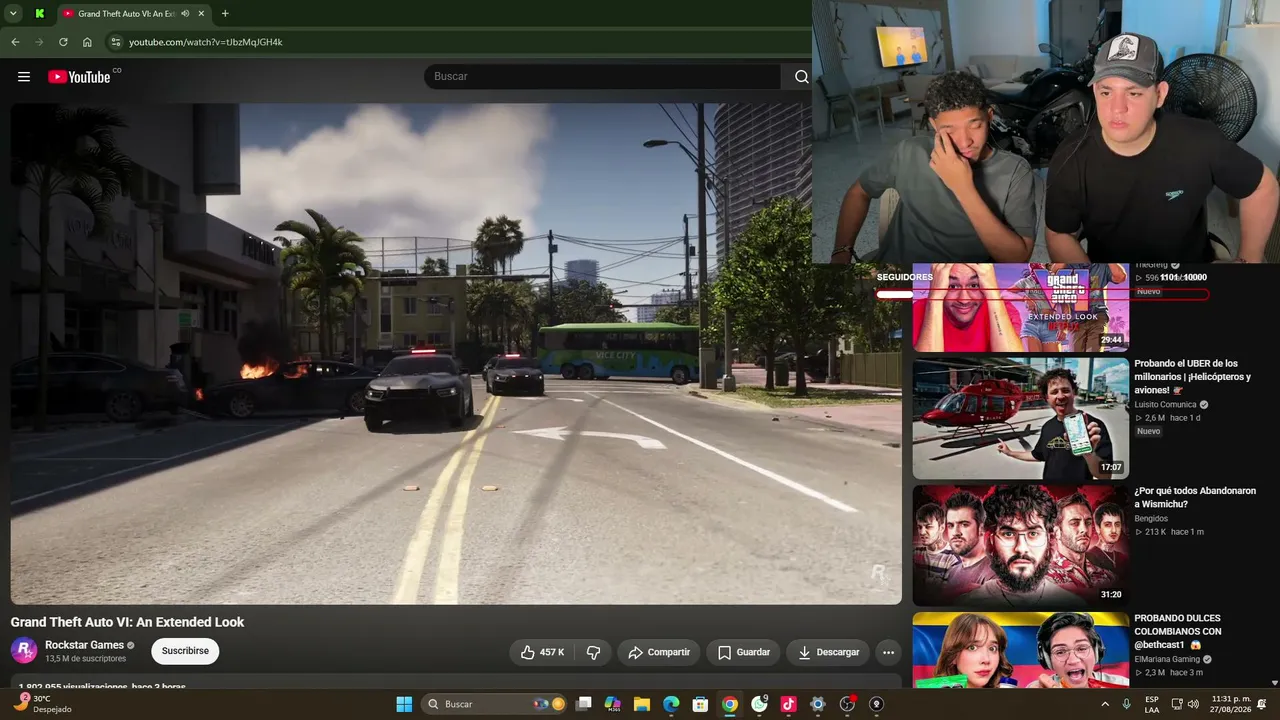The width and height of the screenshot is (1280, 720).
Task: Reload the current YouTube page
Action: click(63, 42)
